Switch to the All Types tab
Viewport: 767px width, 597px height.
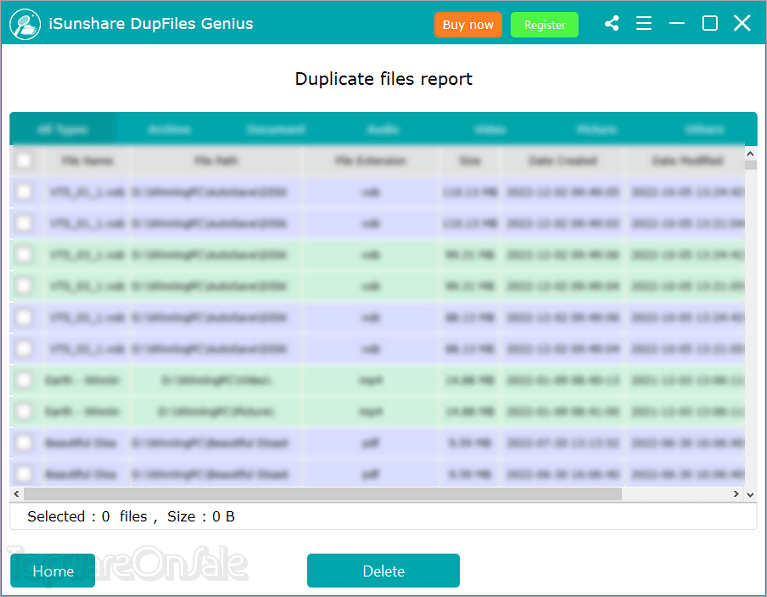[63, 129]
